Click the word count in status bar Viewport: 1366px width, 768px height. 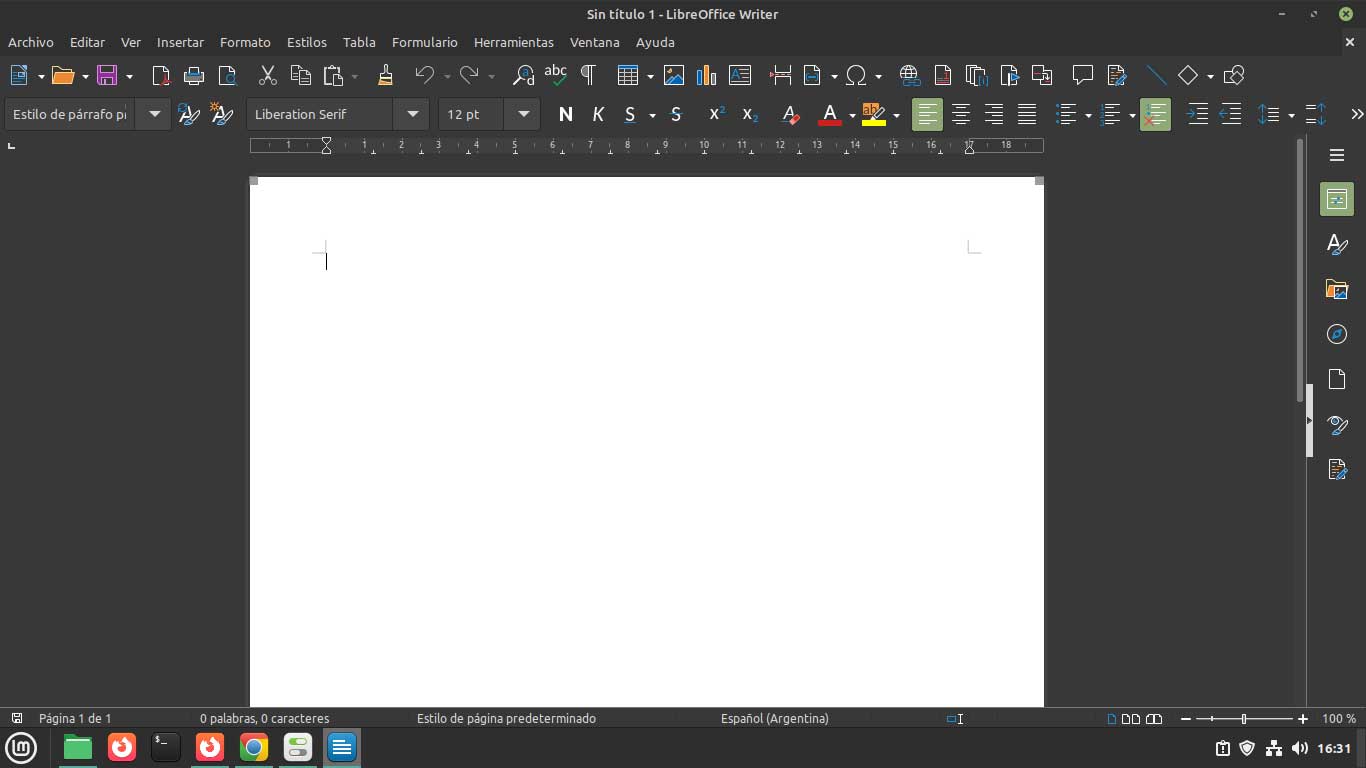pyautogui.click(x=264, y=718)
